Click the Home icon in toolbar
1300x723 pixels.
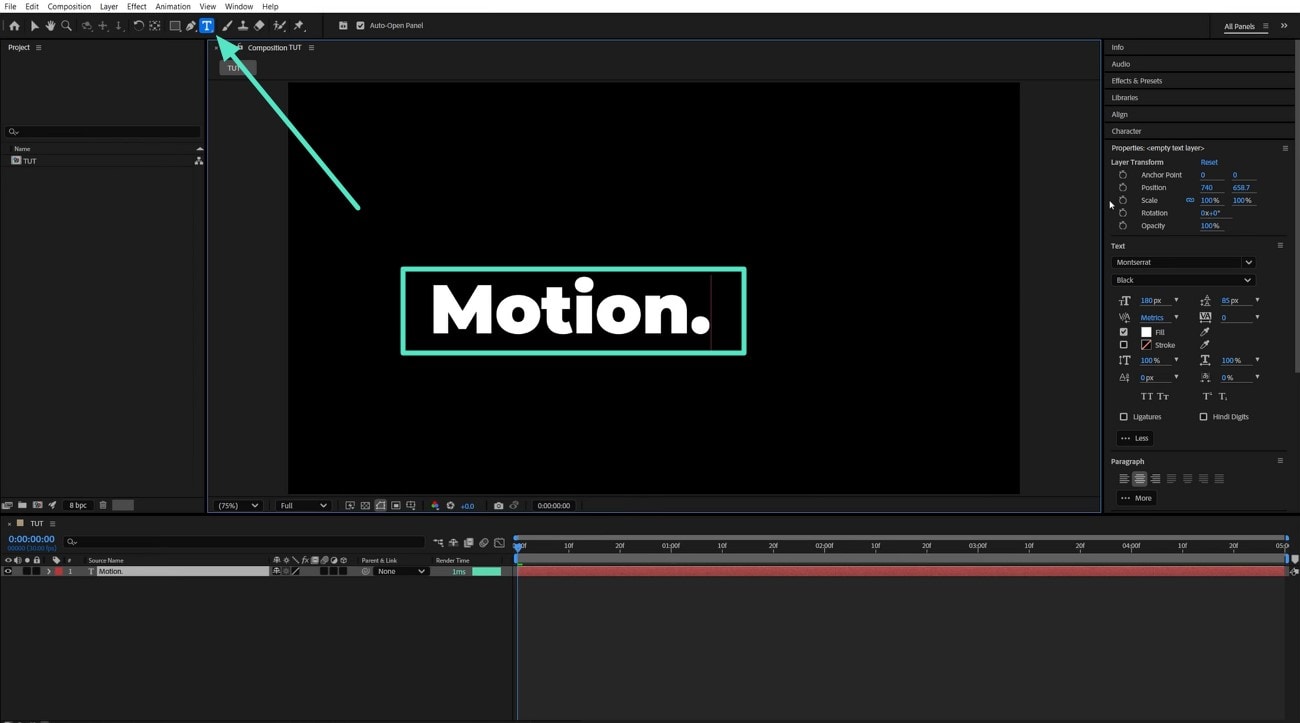click(x=14, y=26)
